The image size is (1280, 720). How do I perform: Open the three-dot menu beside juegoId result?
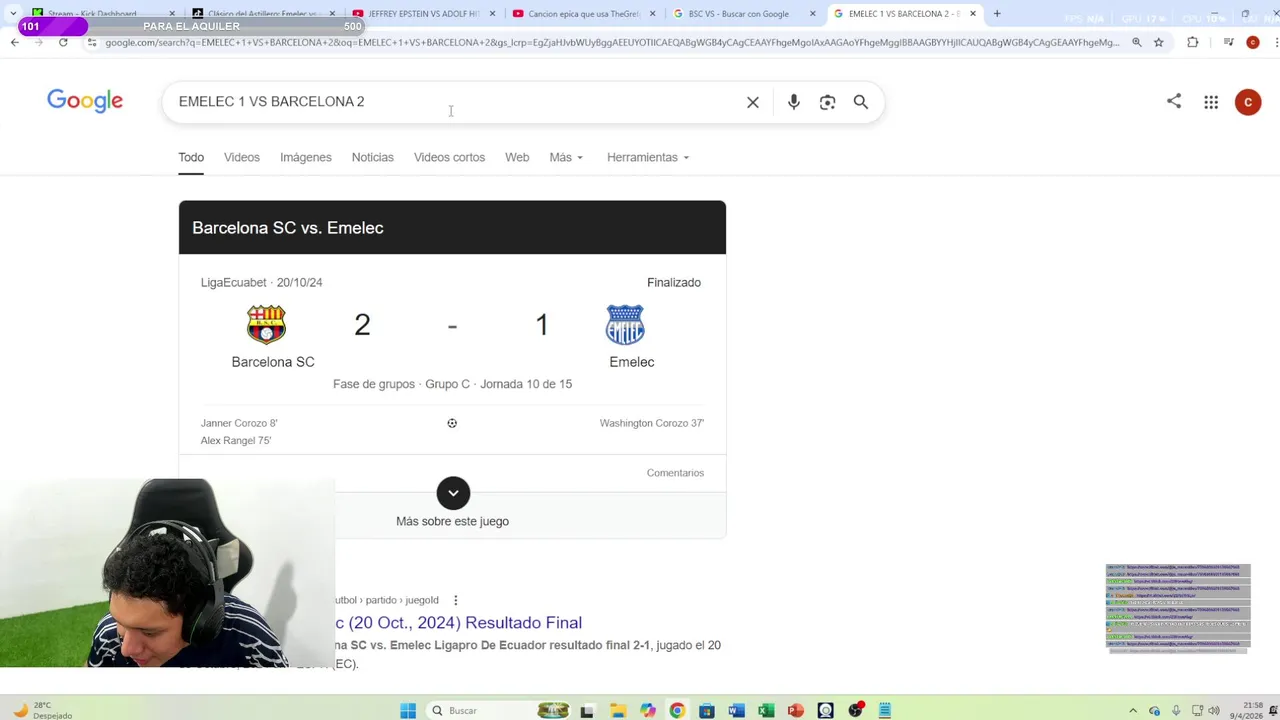(x=456, y=600)
